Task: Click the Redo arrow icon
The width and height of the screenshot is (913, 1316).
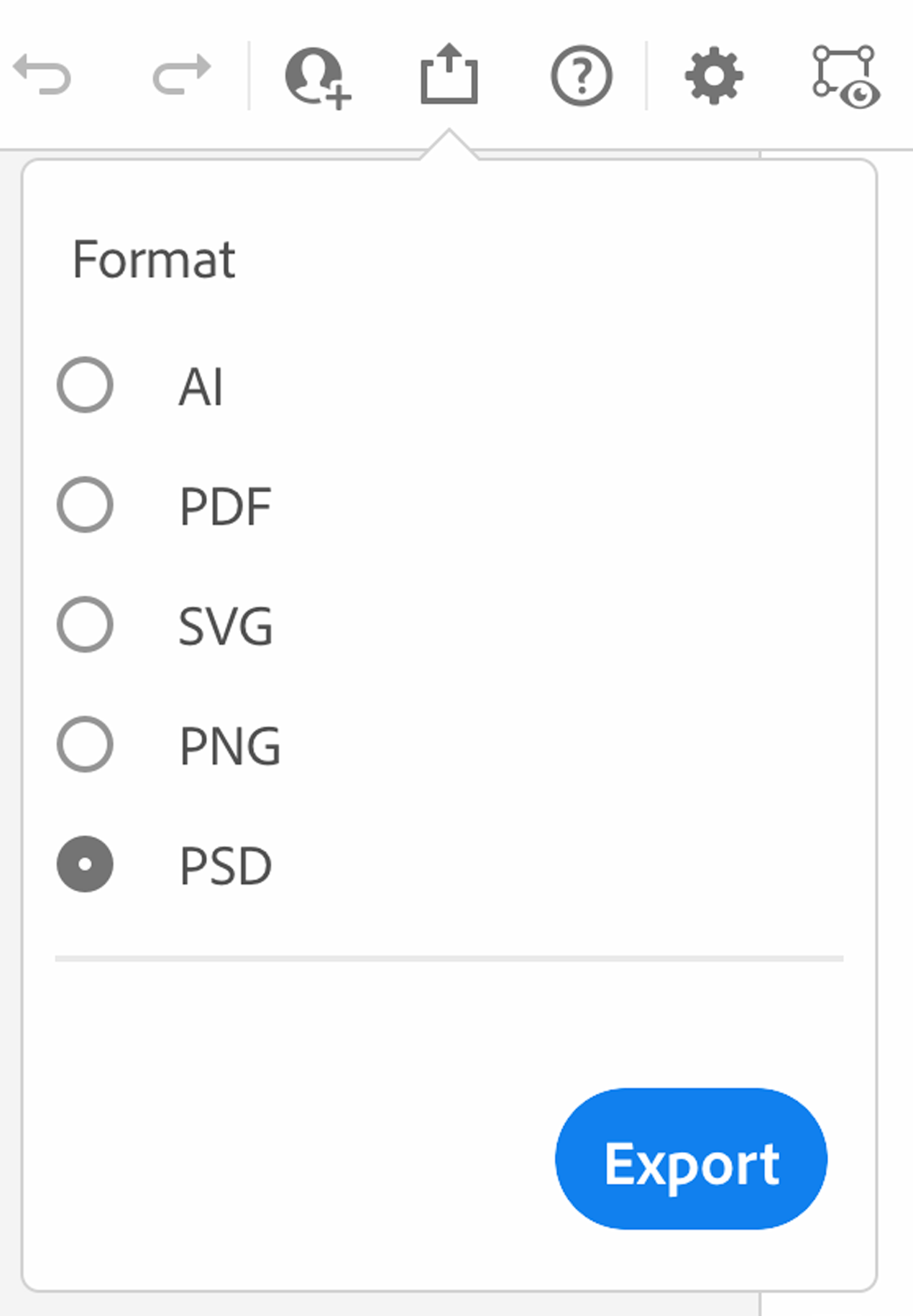Action: coord(180,75)
